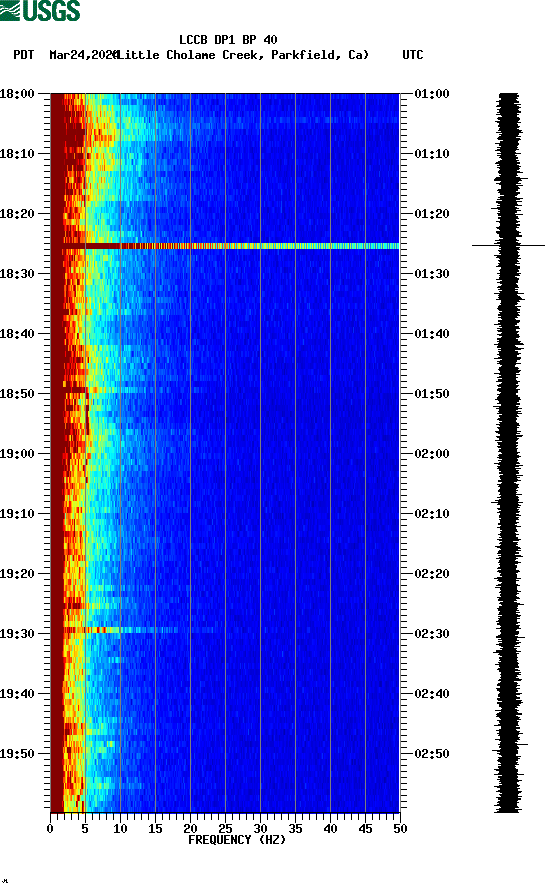The image size is (552, 892).
Task: Click the date label "Mar24,2020"
Action: pos(84,55)
